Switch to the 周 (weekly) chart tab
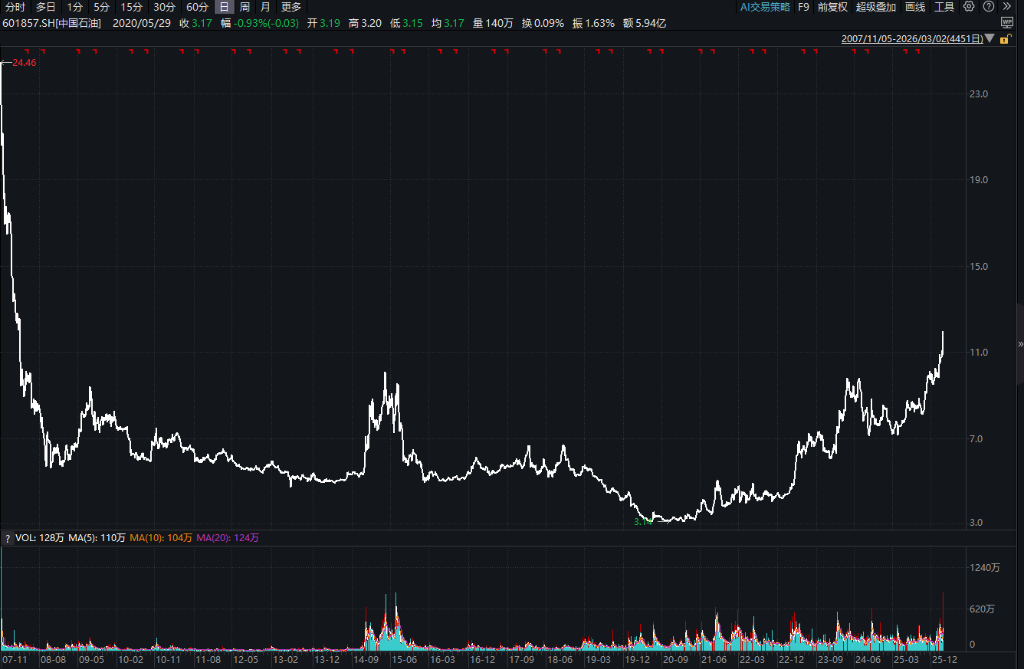 (x=244, y=6)
